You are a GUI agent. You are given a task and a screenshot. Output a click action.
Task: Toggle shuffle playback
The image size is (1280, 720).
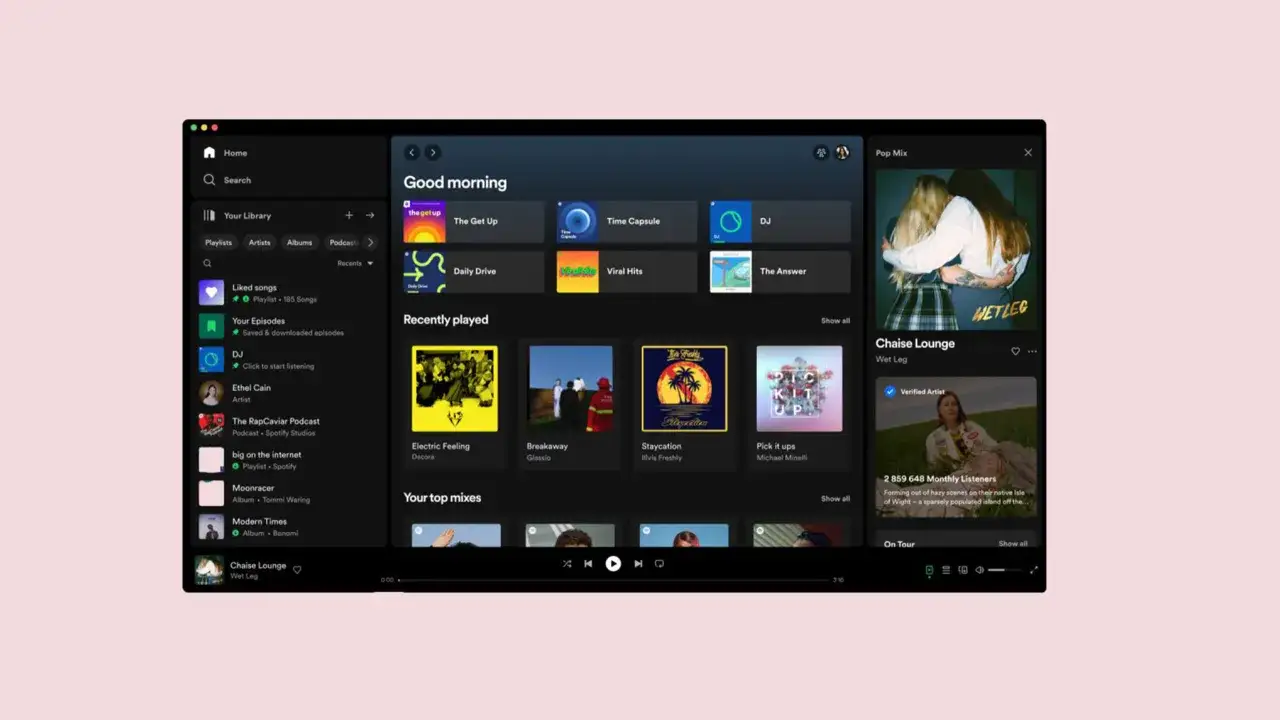pyautogui.click(x=566, y=564)
